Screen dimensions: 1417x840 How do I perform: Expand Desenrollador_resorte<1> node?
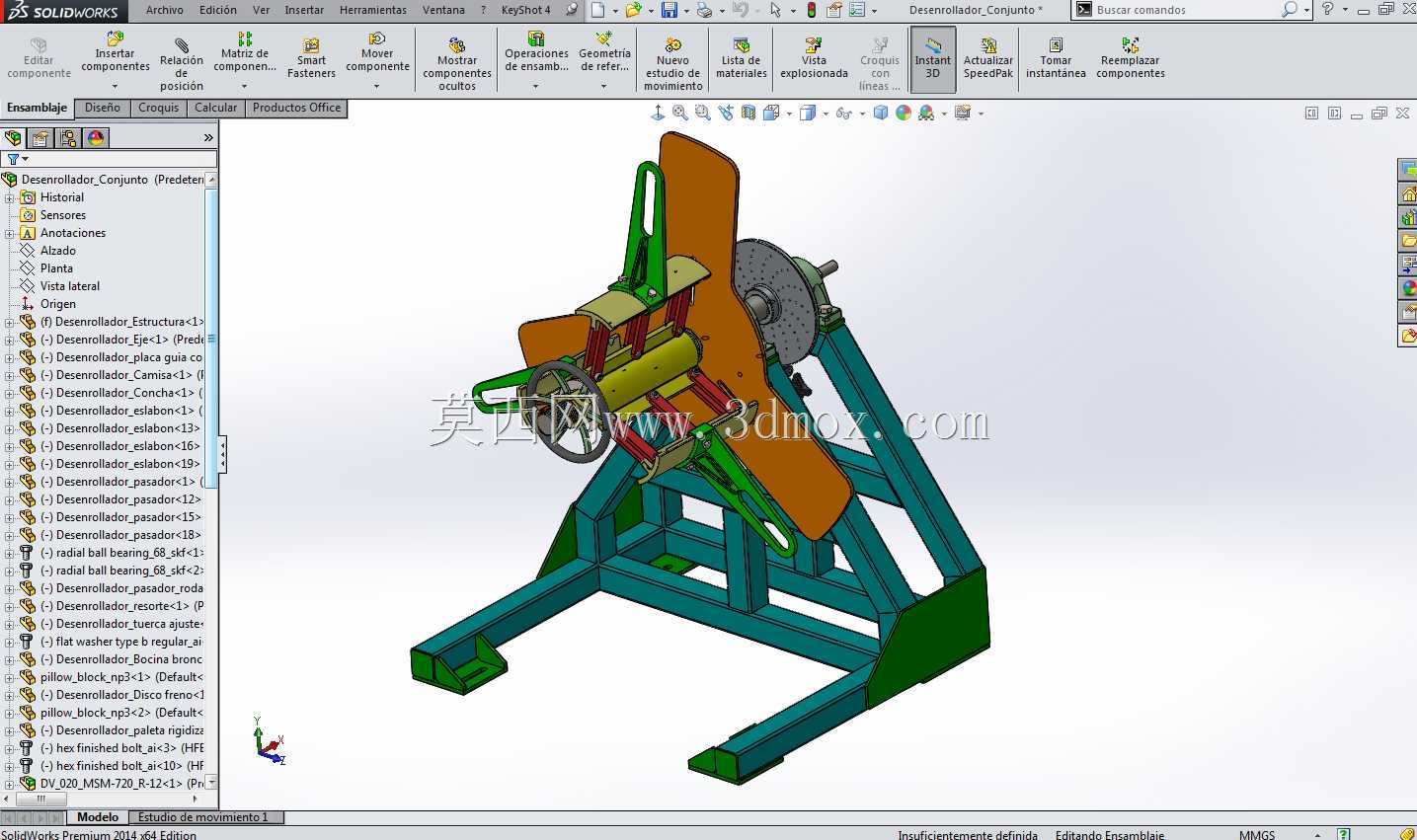coord(10,606)
